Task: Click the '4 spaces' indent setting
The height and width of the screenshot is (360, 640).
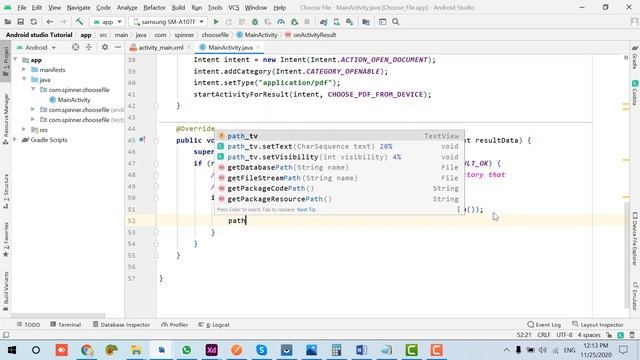Action: [589, 335]
